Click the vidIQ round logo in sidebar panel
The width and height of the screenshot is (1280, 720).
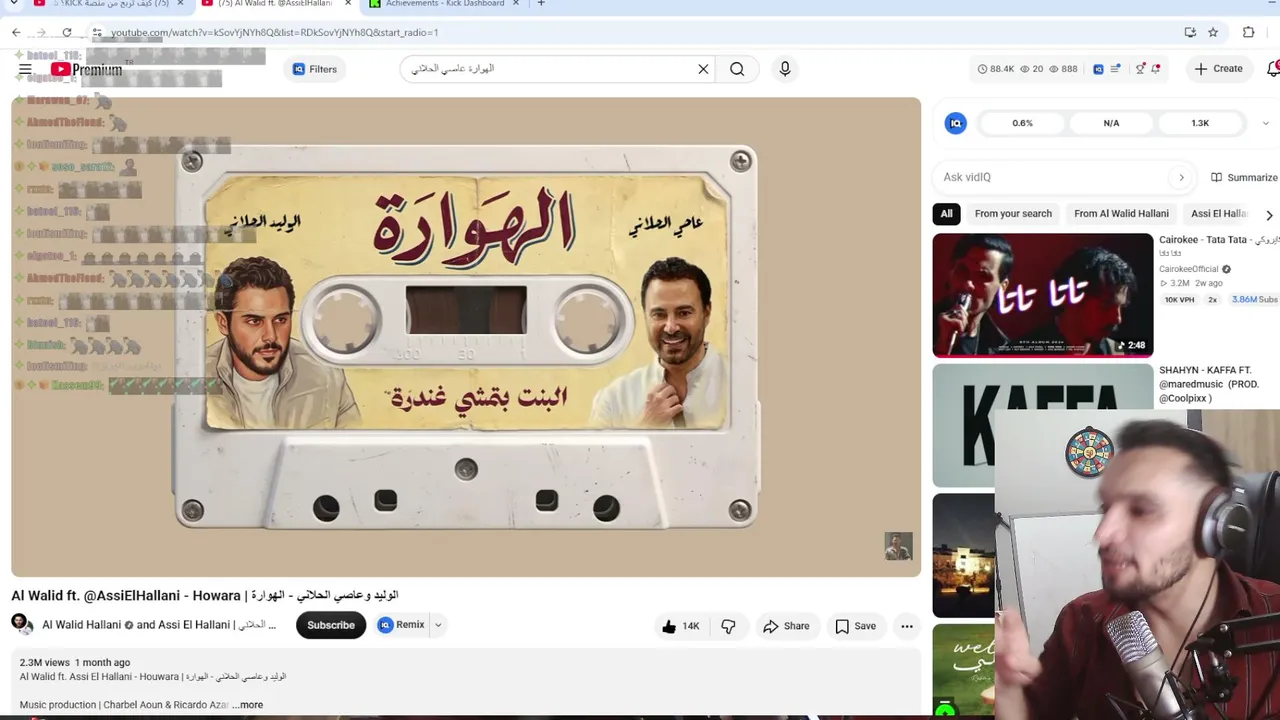tap(956, 123)
